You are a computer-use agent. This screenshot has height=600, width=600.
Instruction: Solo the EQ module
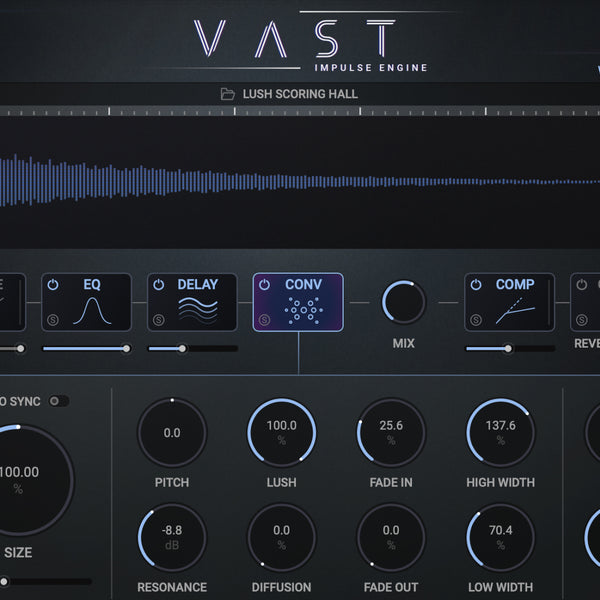click(53, 320)
